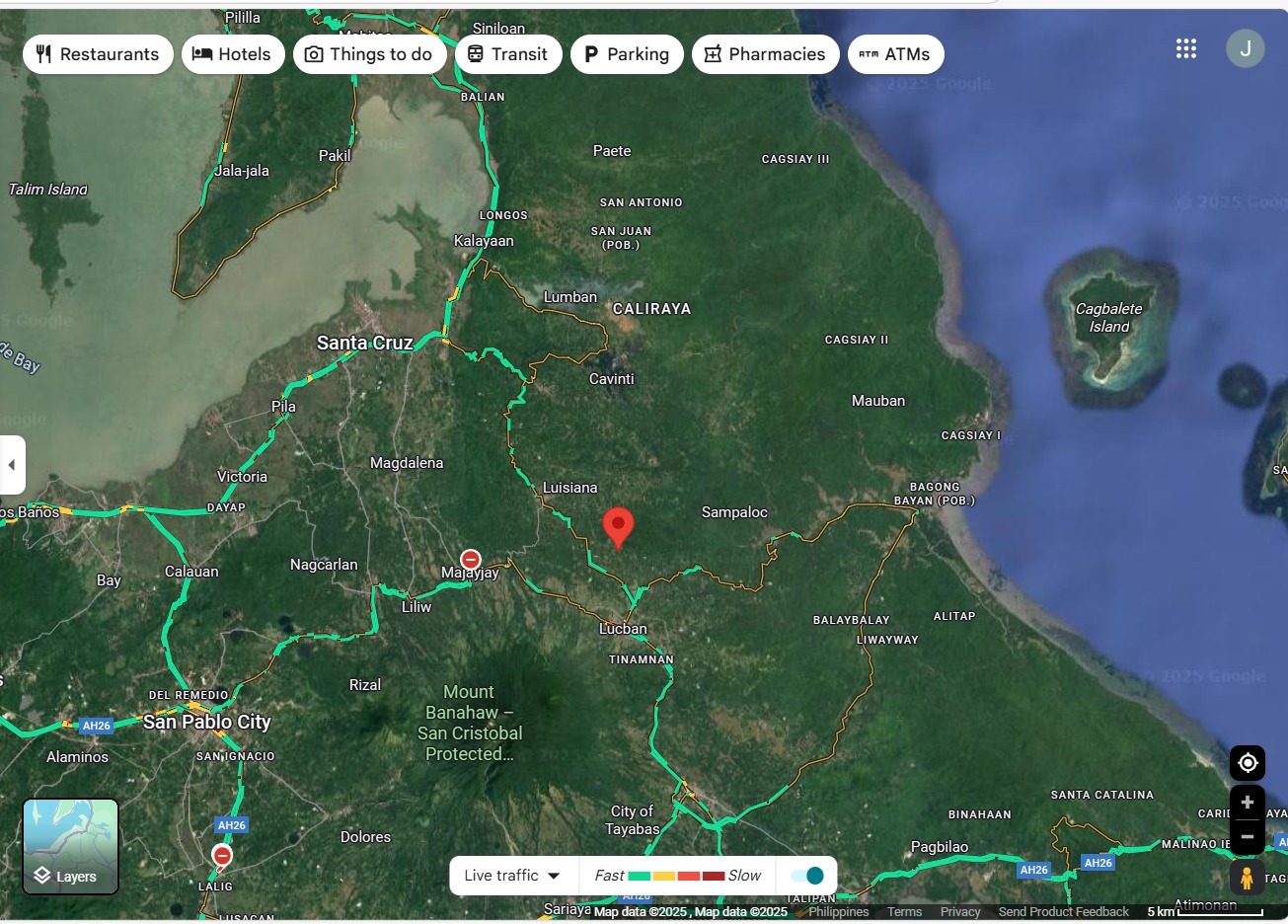
Task: Zoom out using the minus button
Action: click(x=1247, y=836)
